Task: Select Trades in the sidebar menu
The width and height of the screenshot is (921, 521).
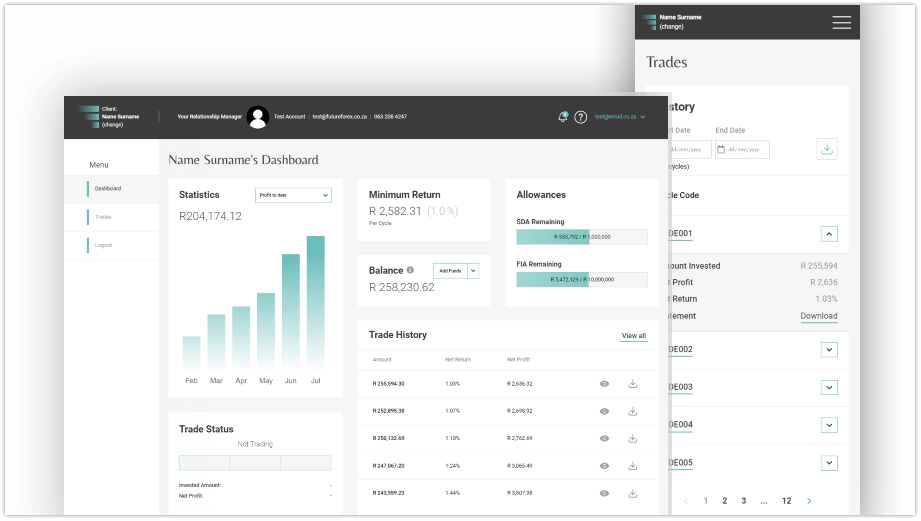Action: (x=103, y=217)
